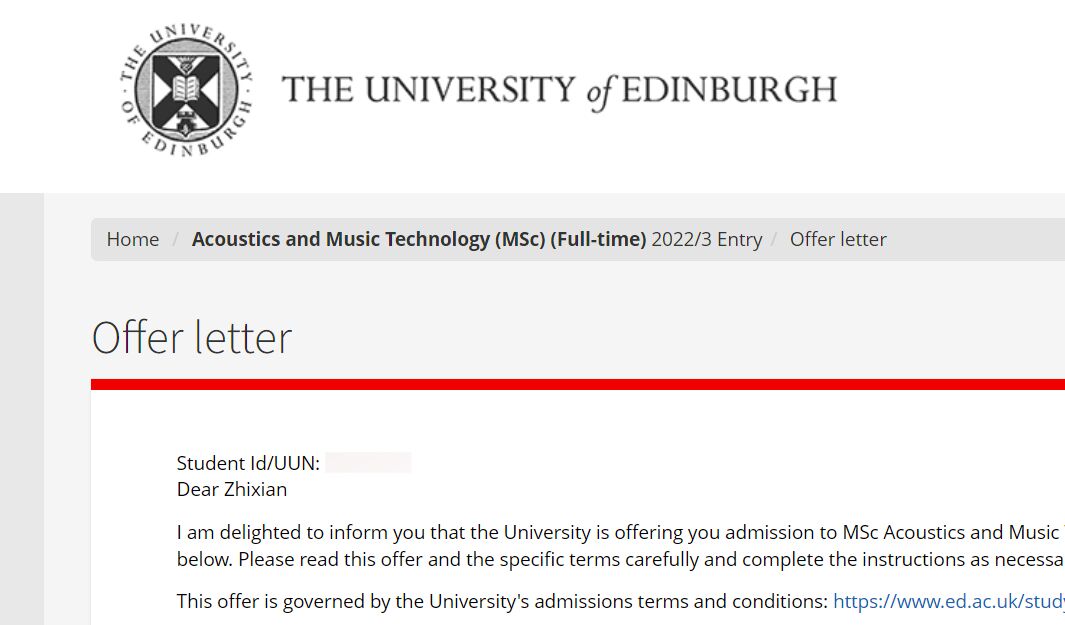Click the 'I am delighted to inform' sentence

621,532
